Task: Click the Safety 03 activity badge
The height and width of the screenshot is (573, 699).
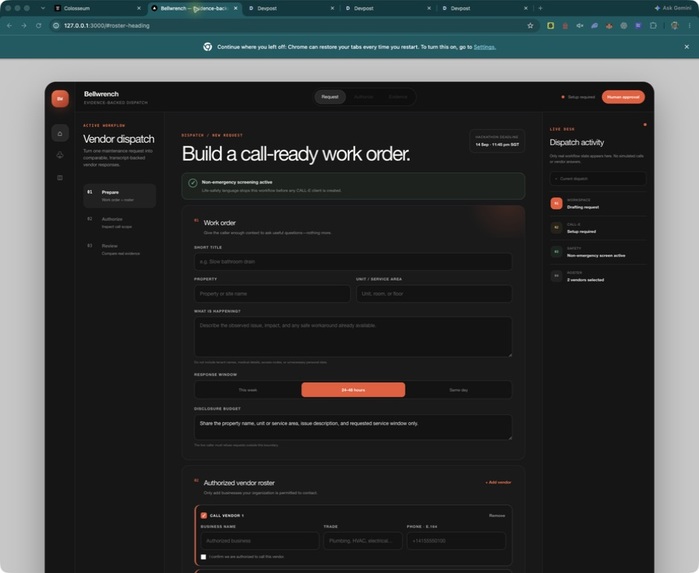Action: point(556,251)
